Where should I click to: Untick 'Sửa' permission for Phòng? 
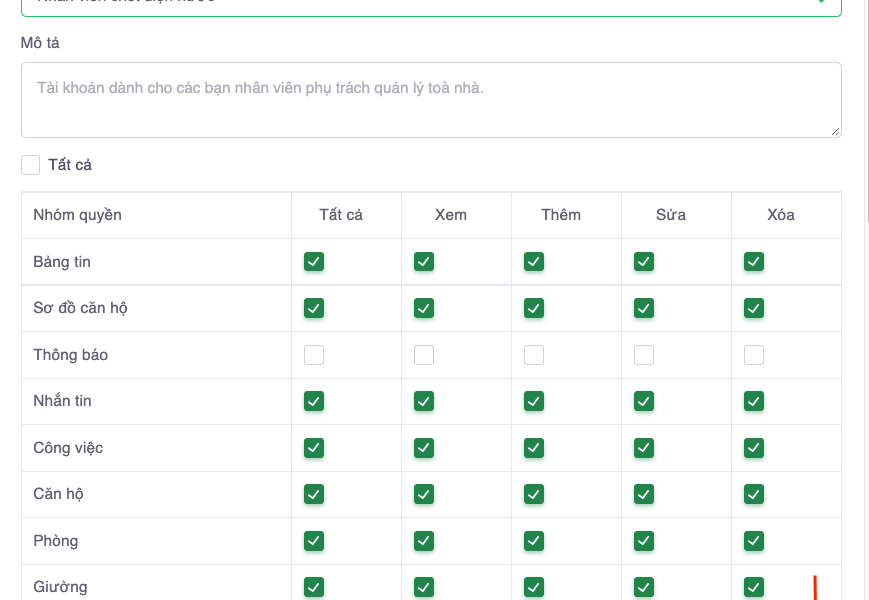point(644,541)
